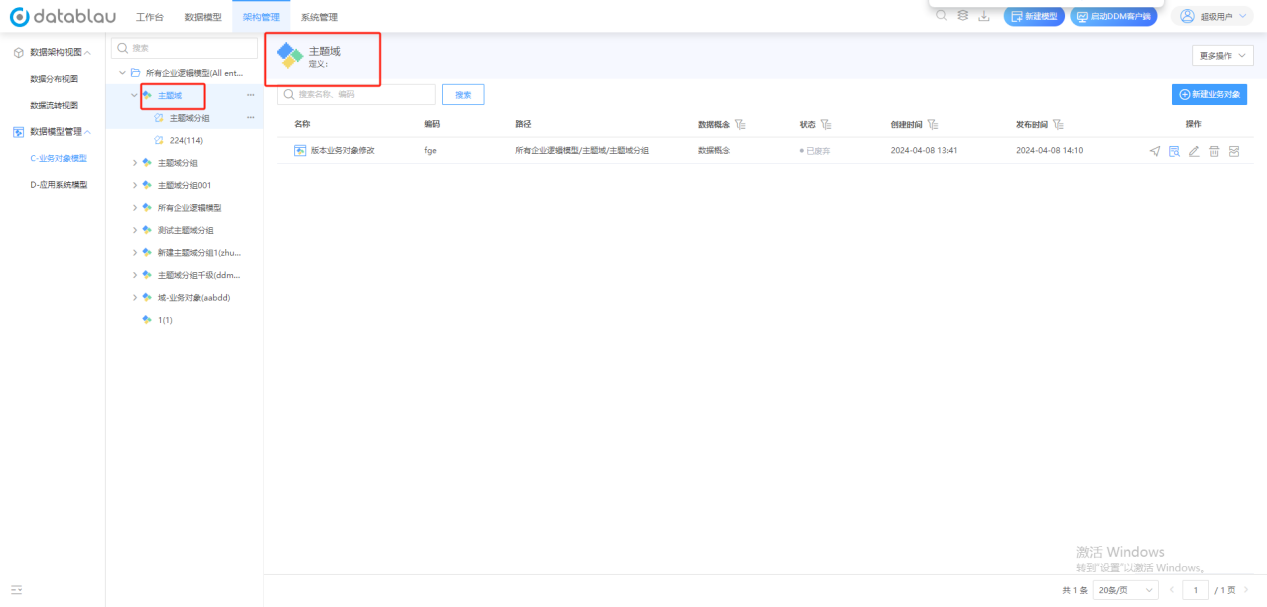This screenshot has height=607, width=1267.
Task: Select the 224(114) tree item
Action: click(185, 140)
